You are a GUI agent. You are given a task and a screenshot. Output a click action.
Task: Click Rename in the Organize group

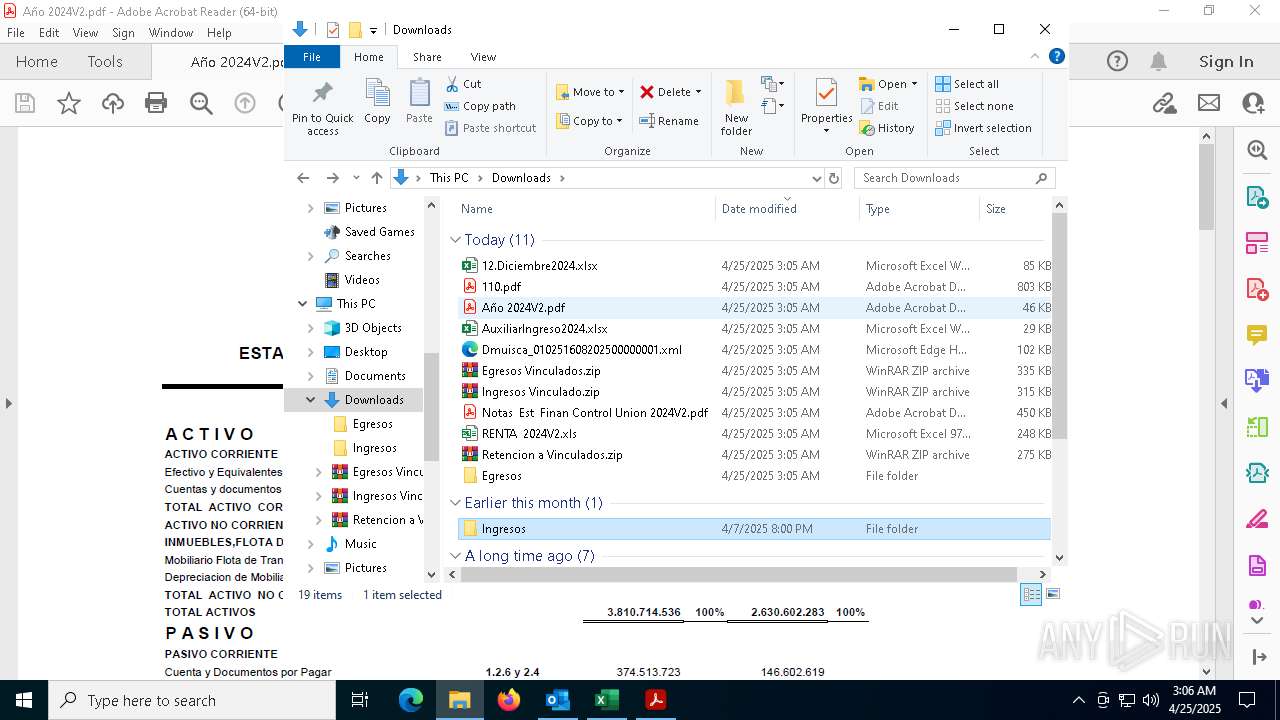pyautogui.click(x=669, y=121)
